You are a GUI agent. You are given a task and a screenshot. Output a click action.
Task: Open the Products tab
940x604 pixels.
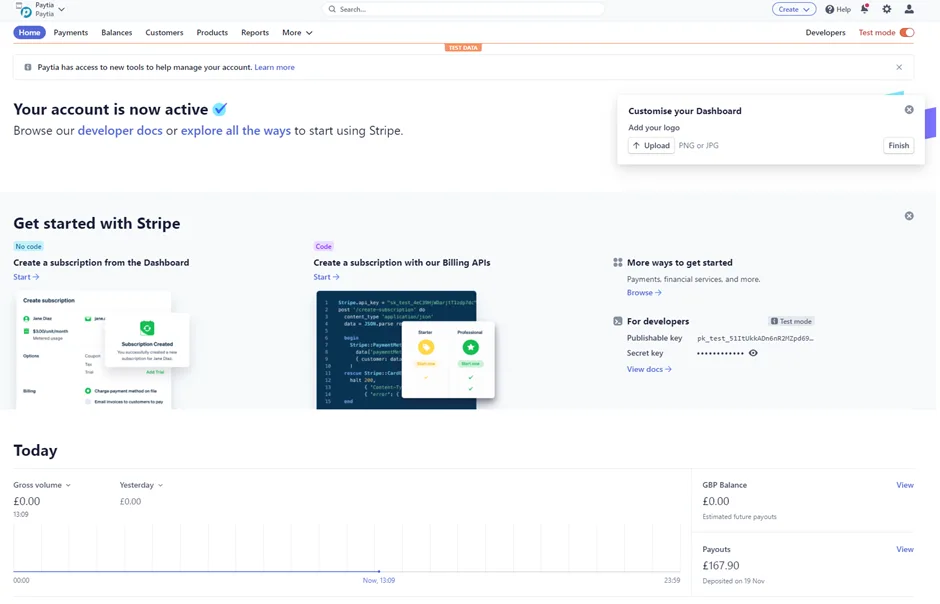[x=212, y=32]
